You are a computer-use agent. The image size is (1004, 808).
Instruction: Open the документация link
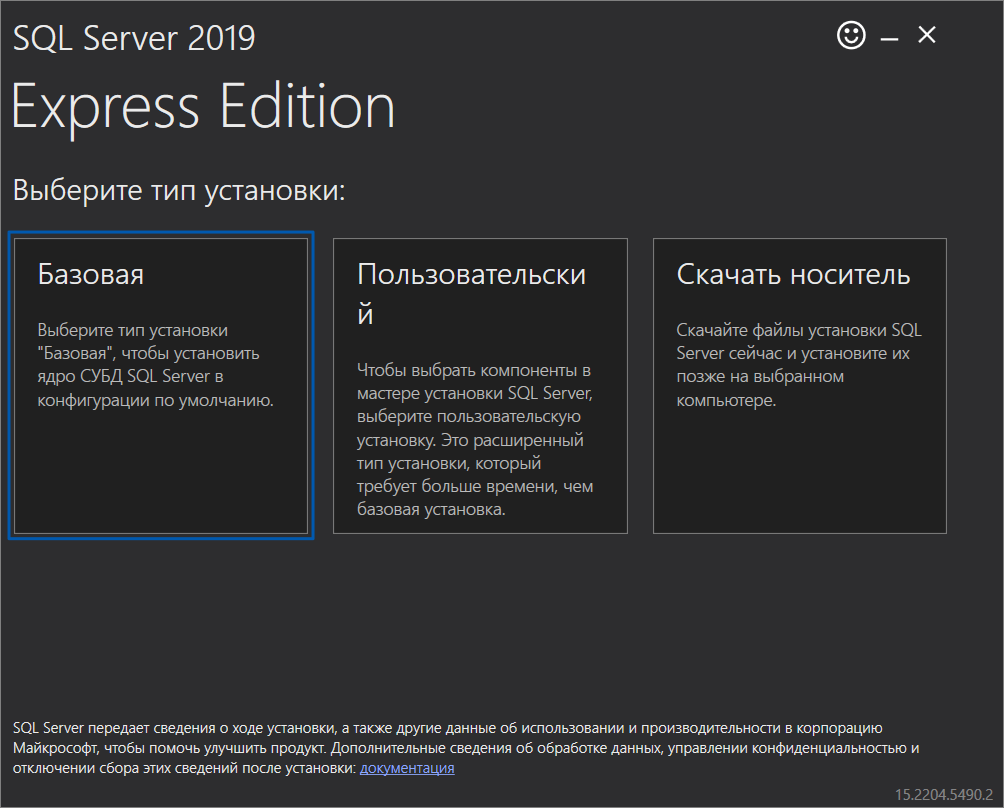pos(407,768)
